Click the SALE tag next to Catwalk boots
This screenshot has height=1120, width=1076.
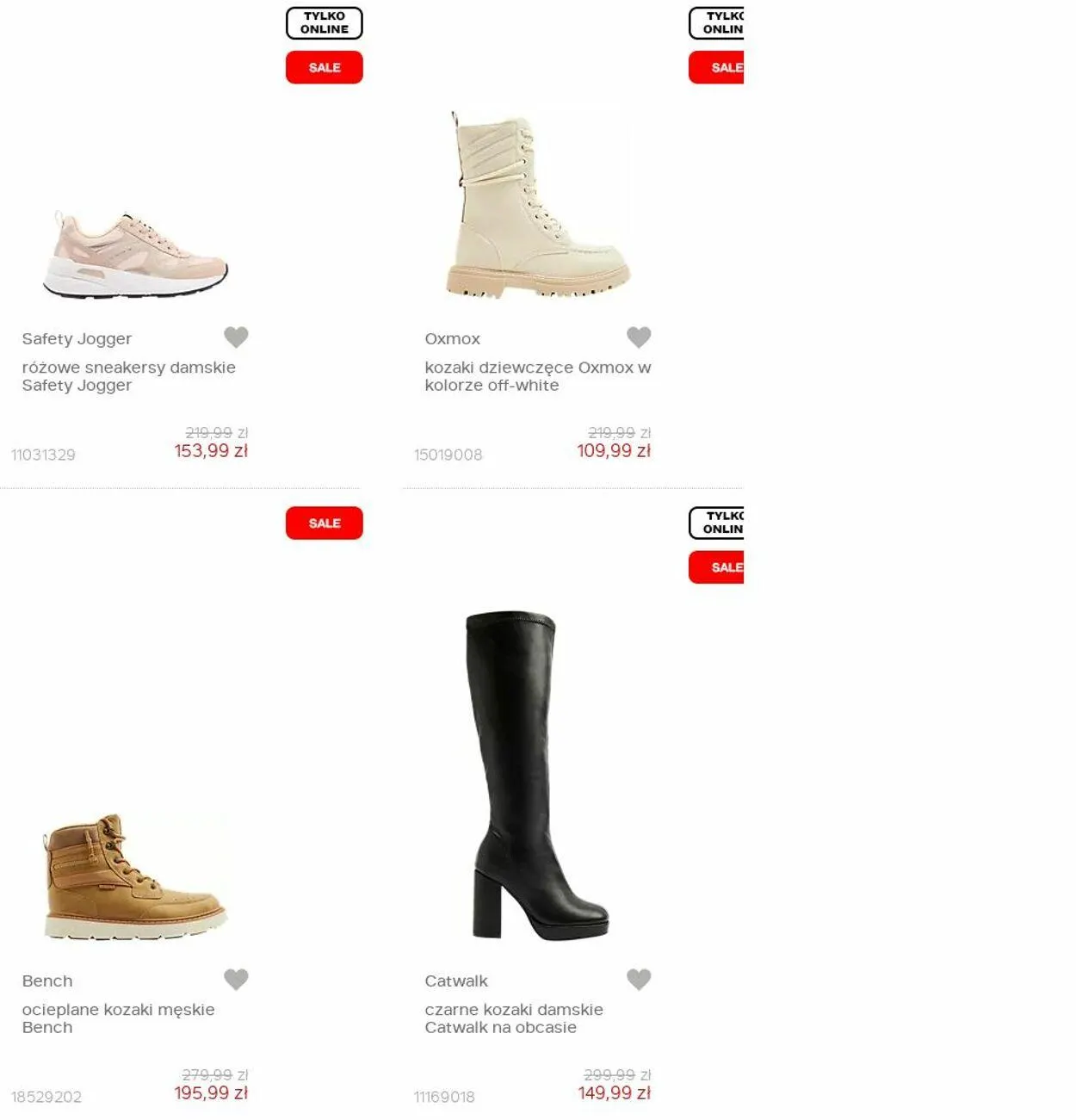tap(716, 567)
